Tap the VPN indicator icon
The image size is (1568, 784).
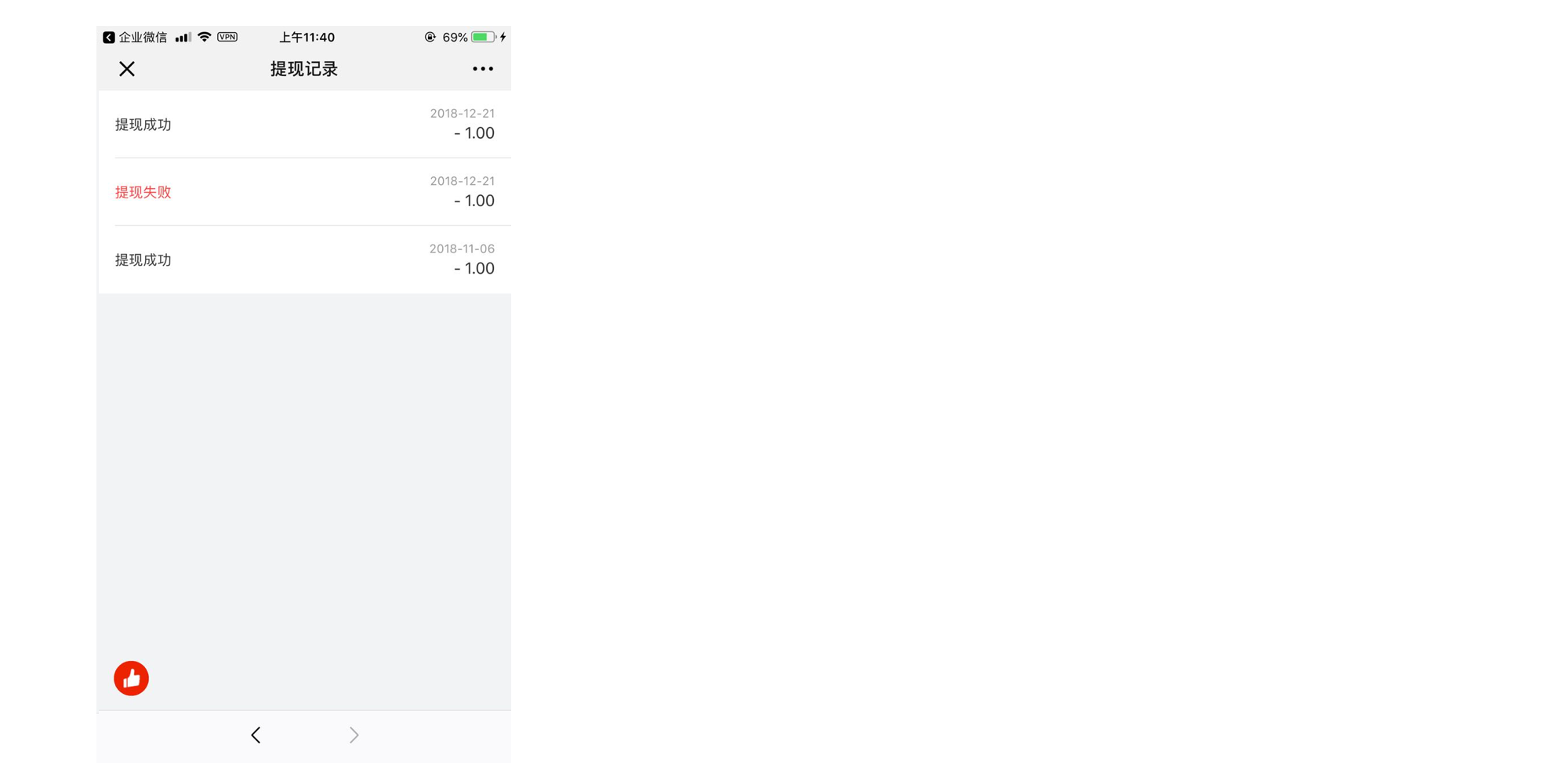pos(227,37)
